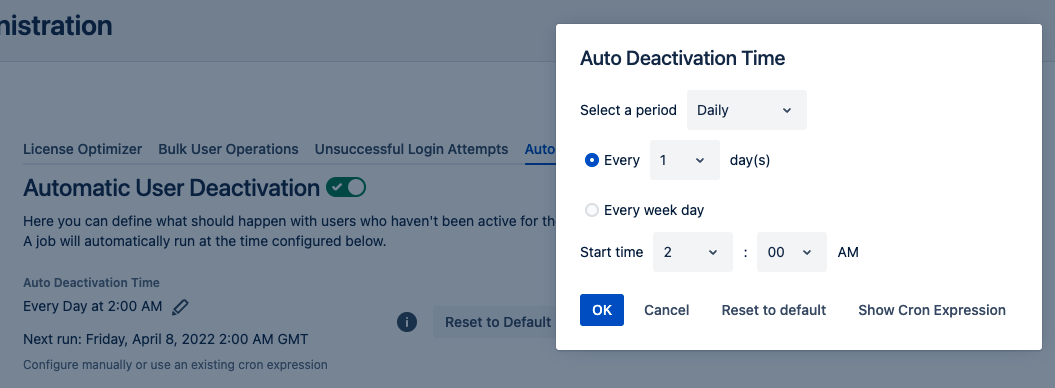
Task: Click Cancel in the Auto Deactivation dialog
Action: [x=667, y=310]
